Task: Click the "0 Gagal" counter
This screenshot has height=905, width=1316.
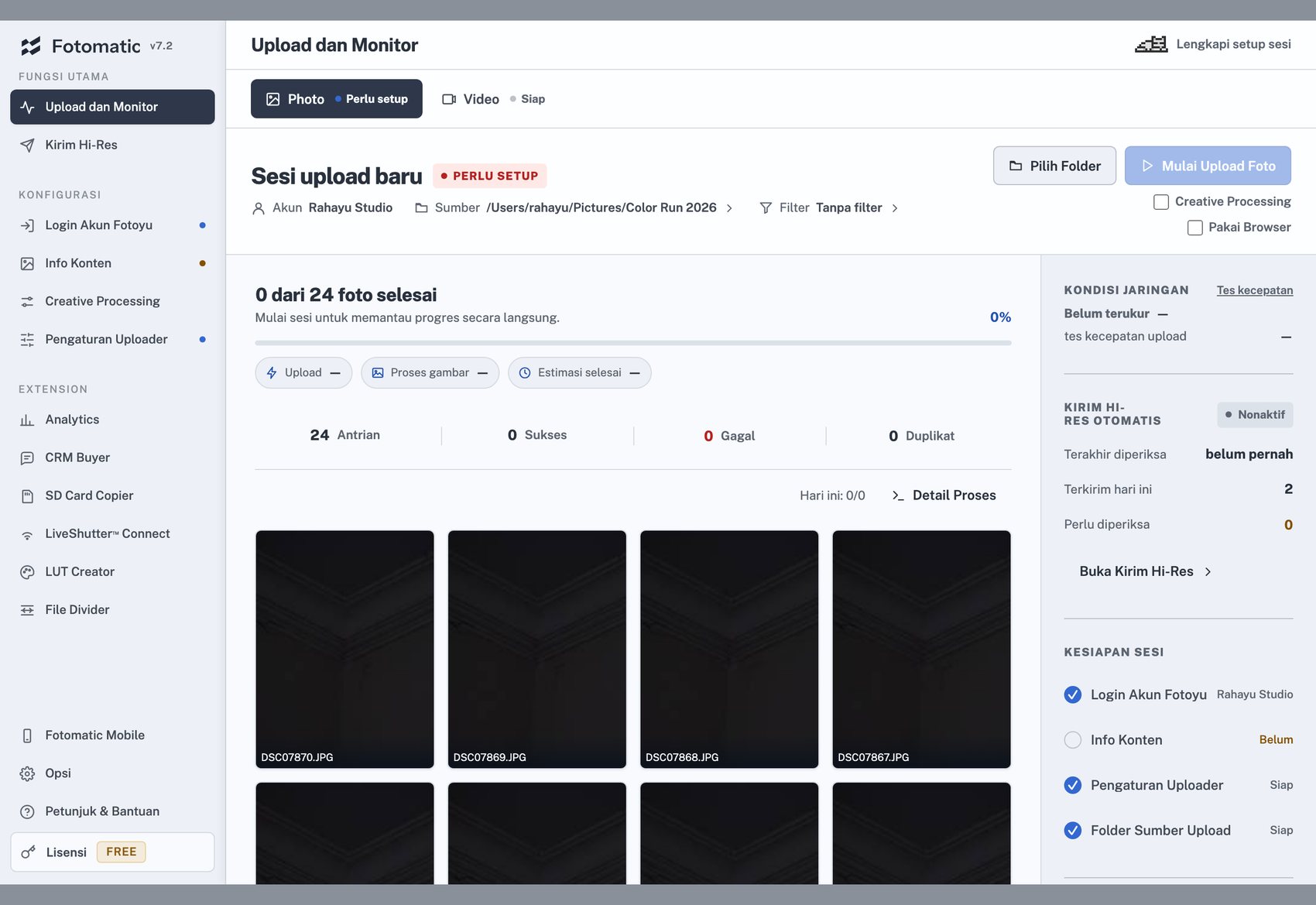Action: pyautogui.click(x=729, y=436)
